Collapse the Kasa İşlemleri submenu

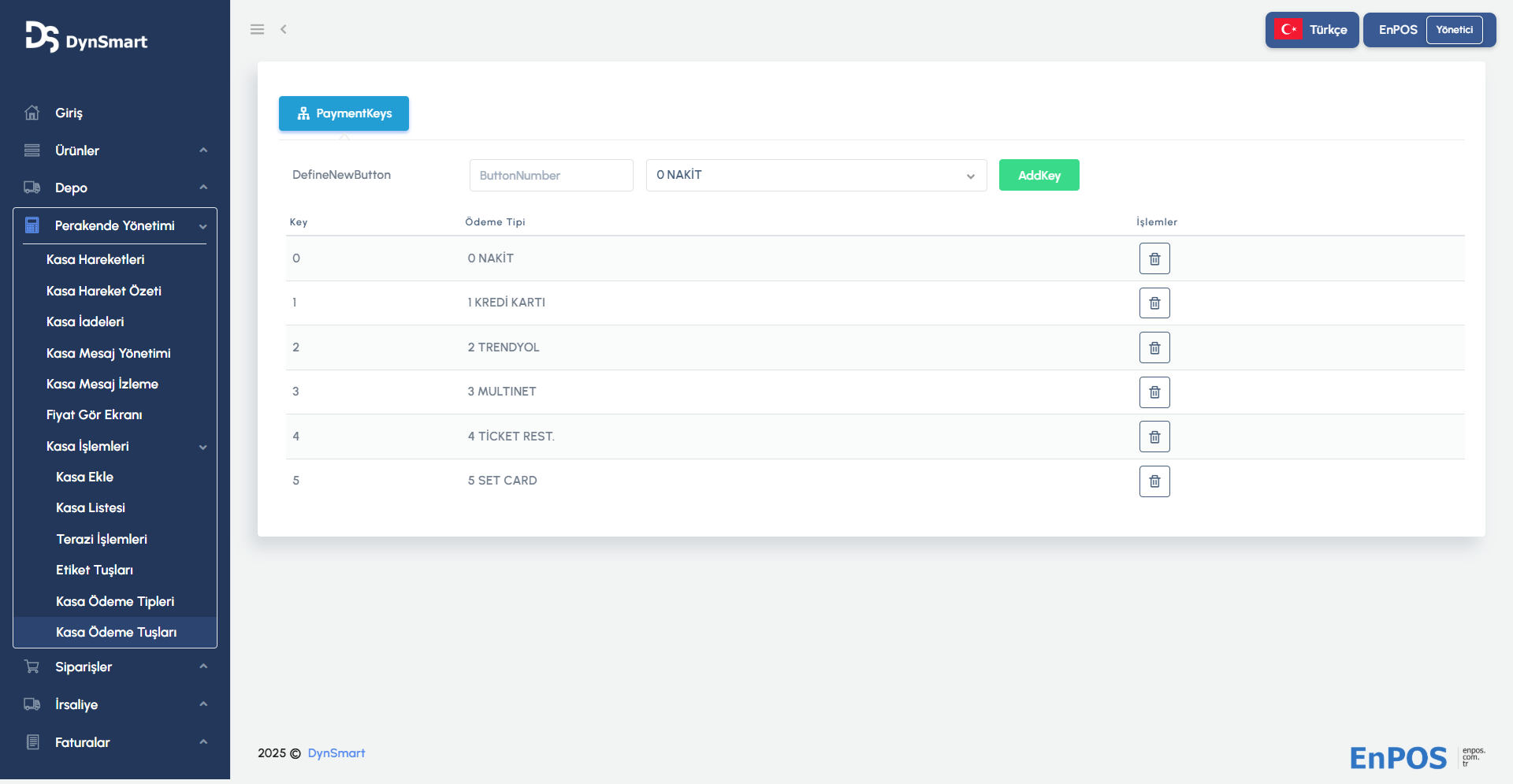click(x=126, y=446)
